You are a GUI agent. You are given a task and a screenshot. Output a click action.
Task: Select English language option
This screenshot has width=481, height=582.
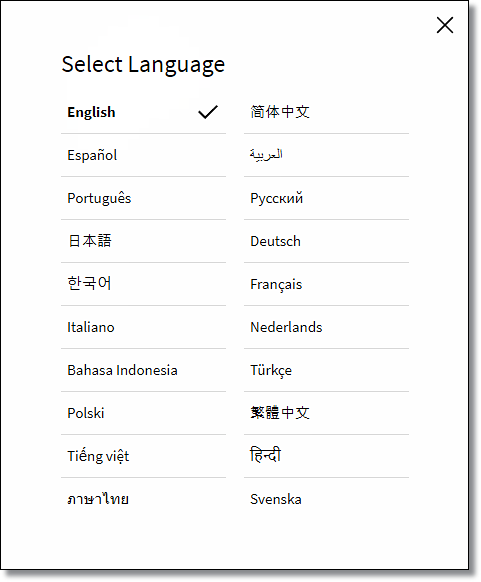(143, 112)
